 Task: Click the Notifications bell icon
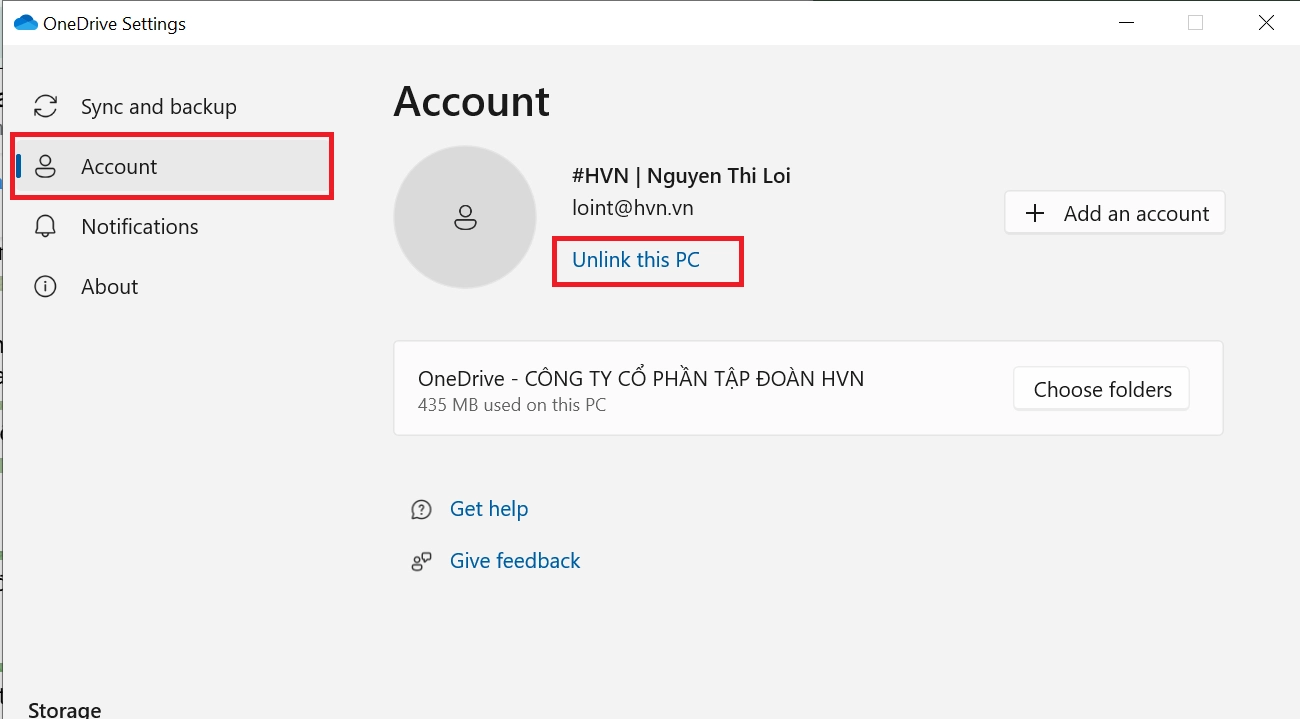pos(45,227)
